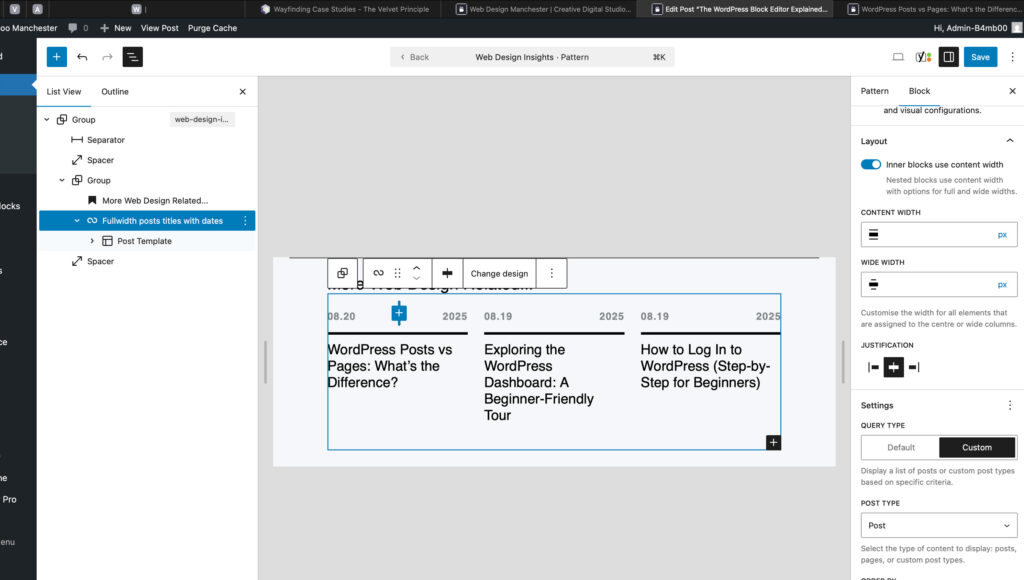Collapse the Layout panel section

click(1010, 141)
